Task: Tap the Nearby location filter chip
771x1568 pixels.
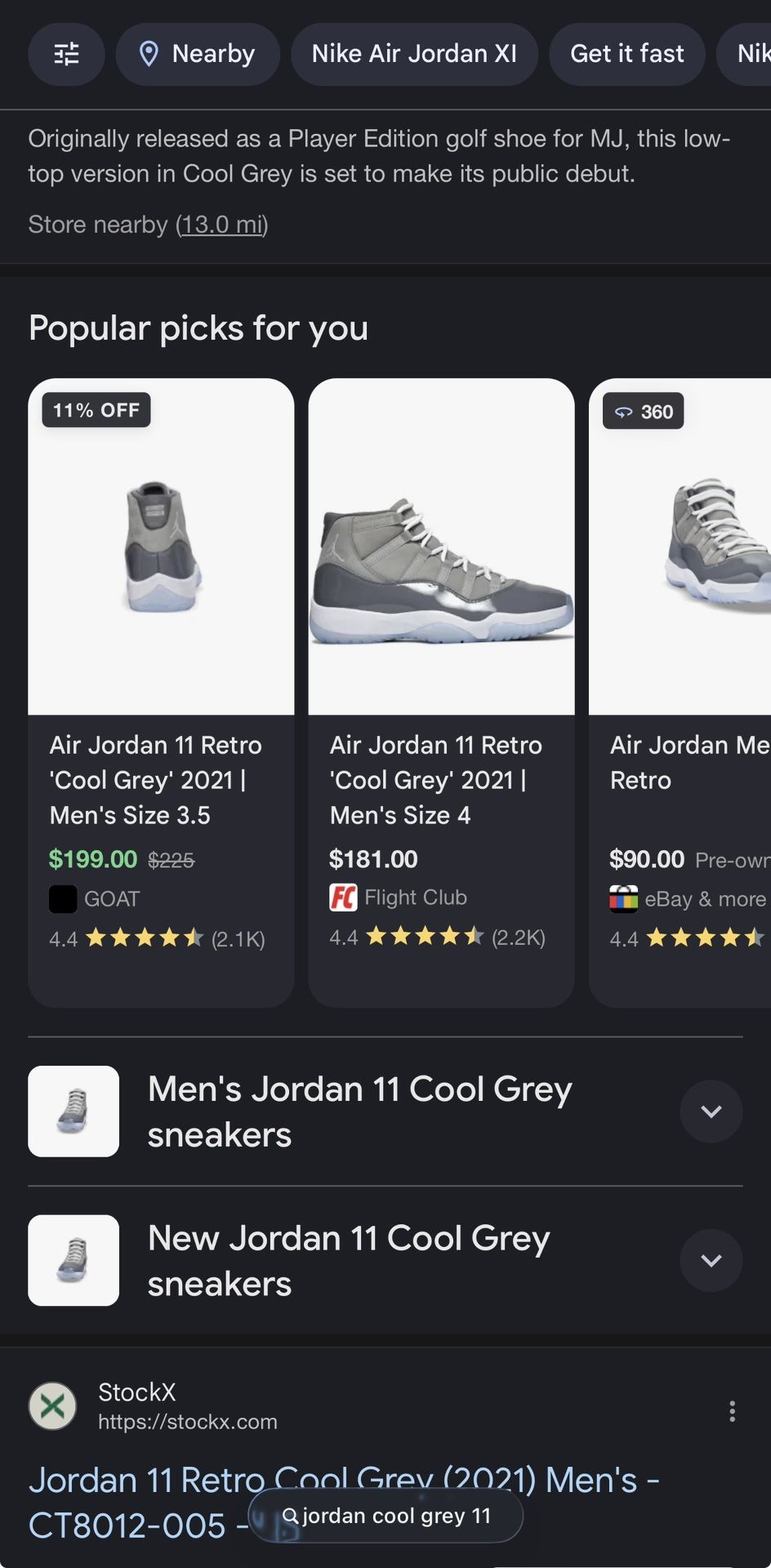Action: 198,54
